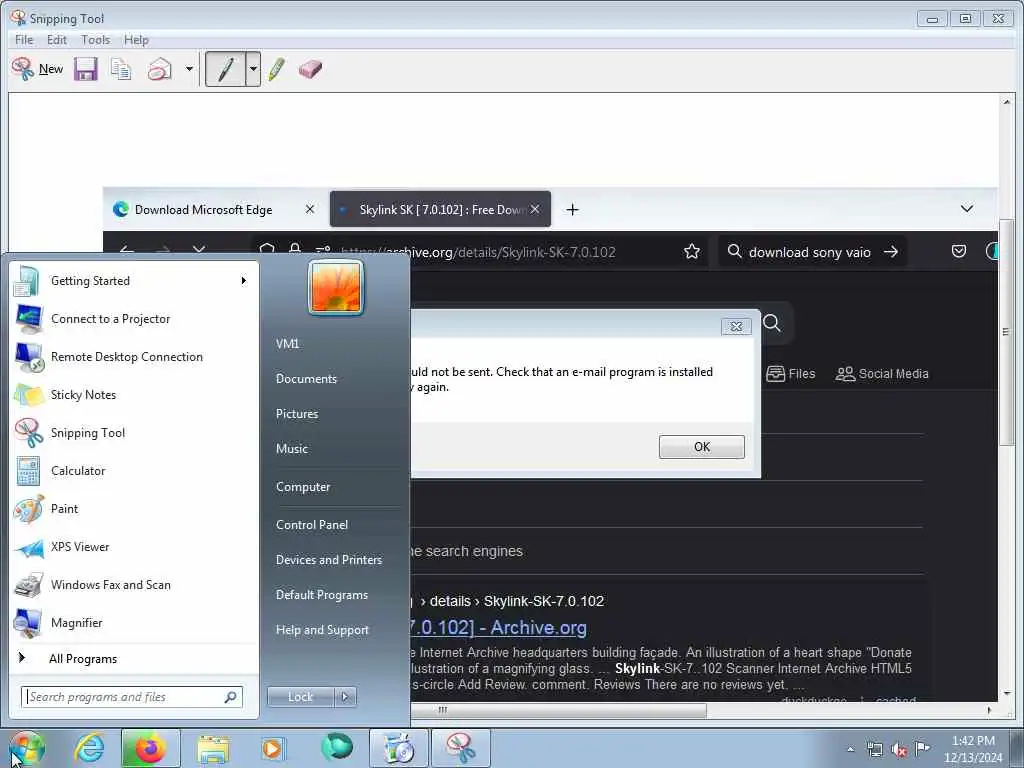The height and width of the screenshot is (768, 1024).
Task: Select the Highlighter tool
Action: [x=277, y=69]
